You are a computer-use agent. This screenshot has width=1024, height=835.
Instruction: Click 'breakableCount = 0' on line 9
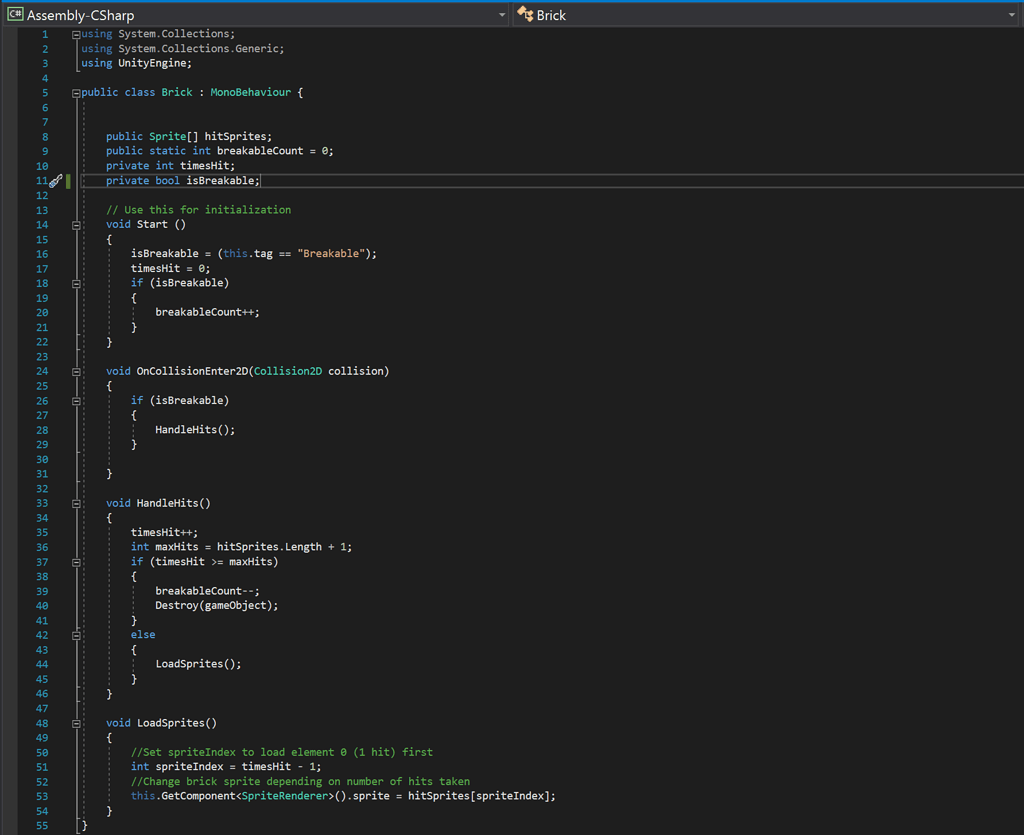(272, 151)
